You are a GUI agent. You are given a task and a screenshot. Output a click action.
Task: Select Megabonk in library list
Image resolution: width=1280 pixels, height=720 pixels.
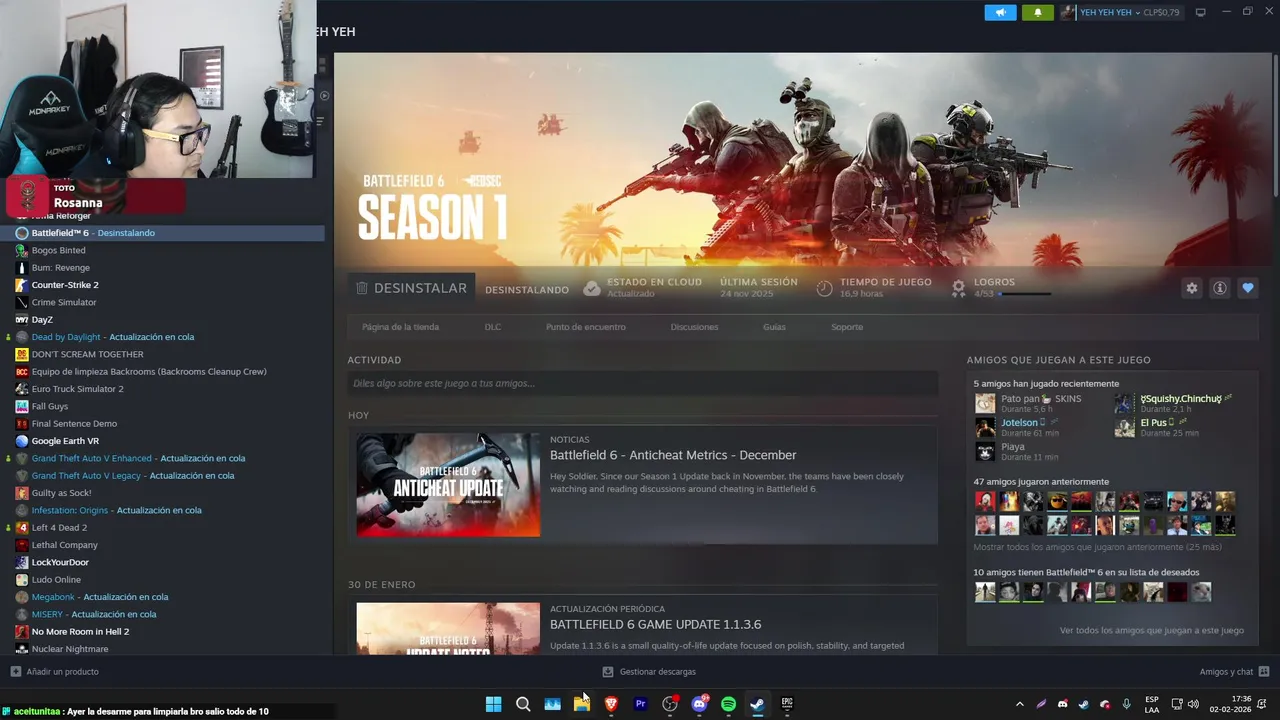[162, 597]
